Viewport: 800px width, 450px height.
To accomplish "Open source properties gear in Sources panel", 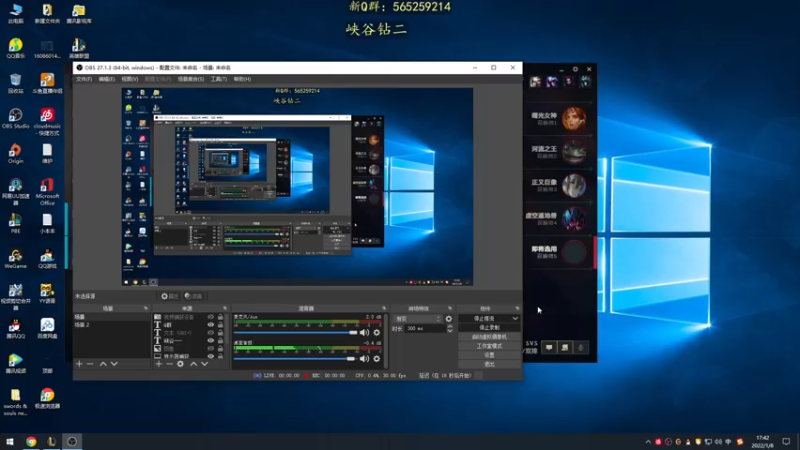I will 181,364.
